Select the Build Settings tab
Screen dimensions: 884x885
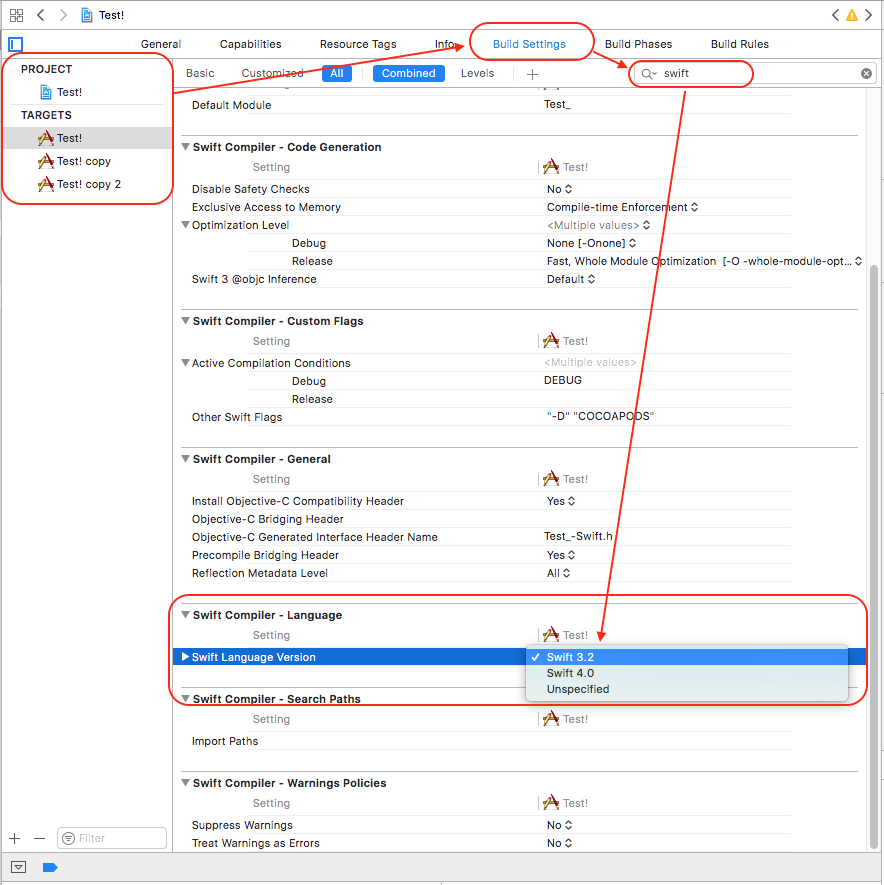(x=529, y=44)
